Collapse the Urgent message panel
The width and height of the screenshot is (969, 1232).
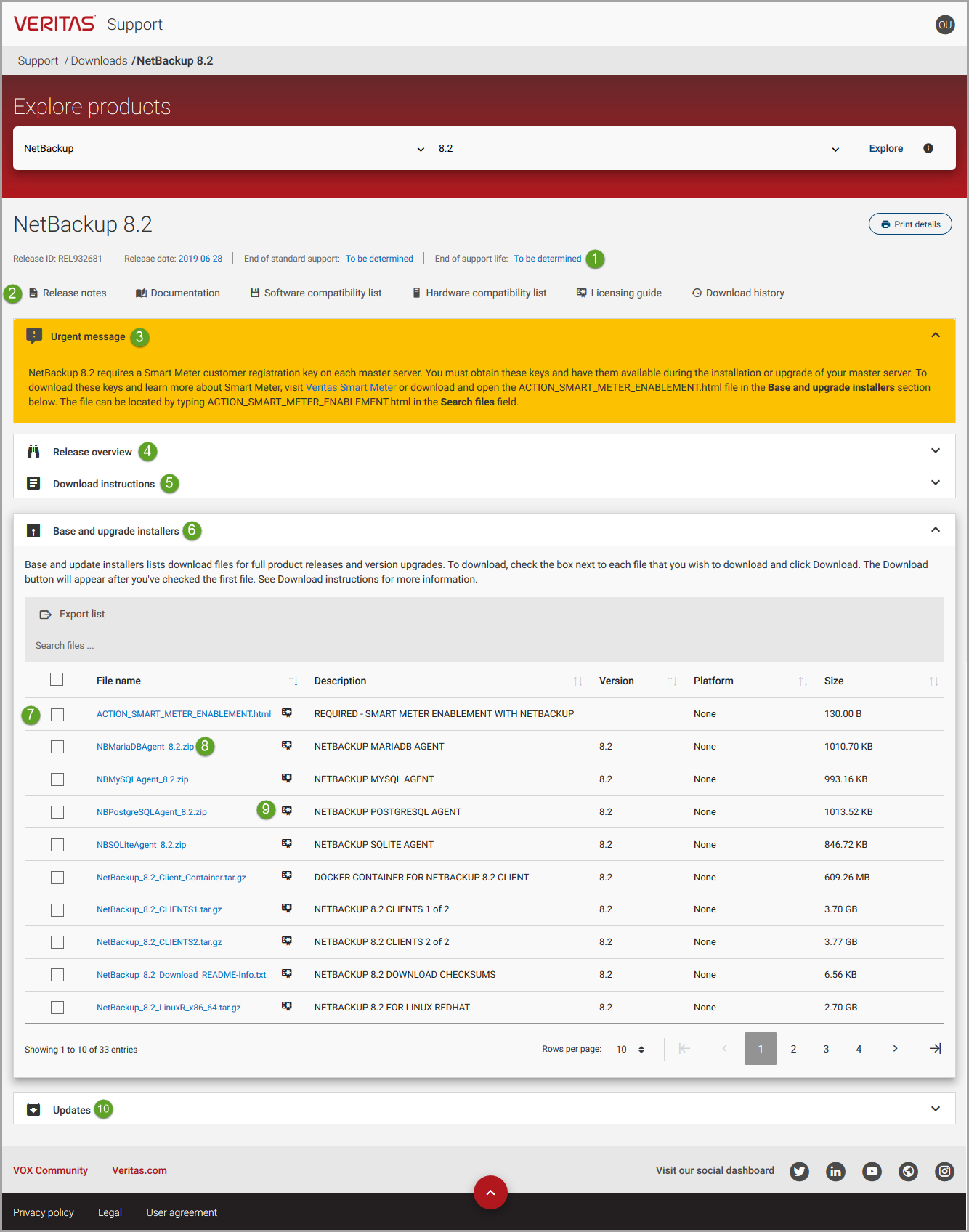936,336
